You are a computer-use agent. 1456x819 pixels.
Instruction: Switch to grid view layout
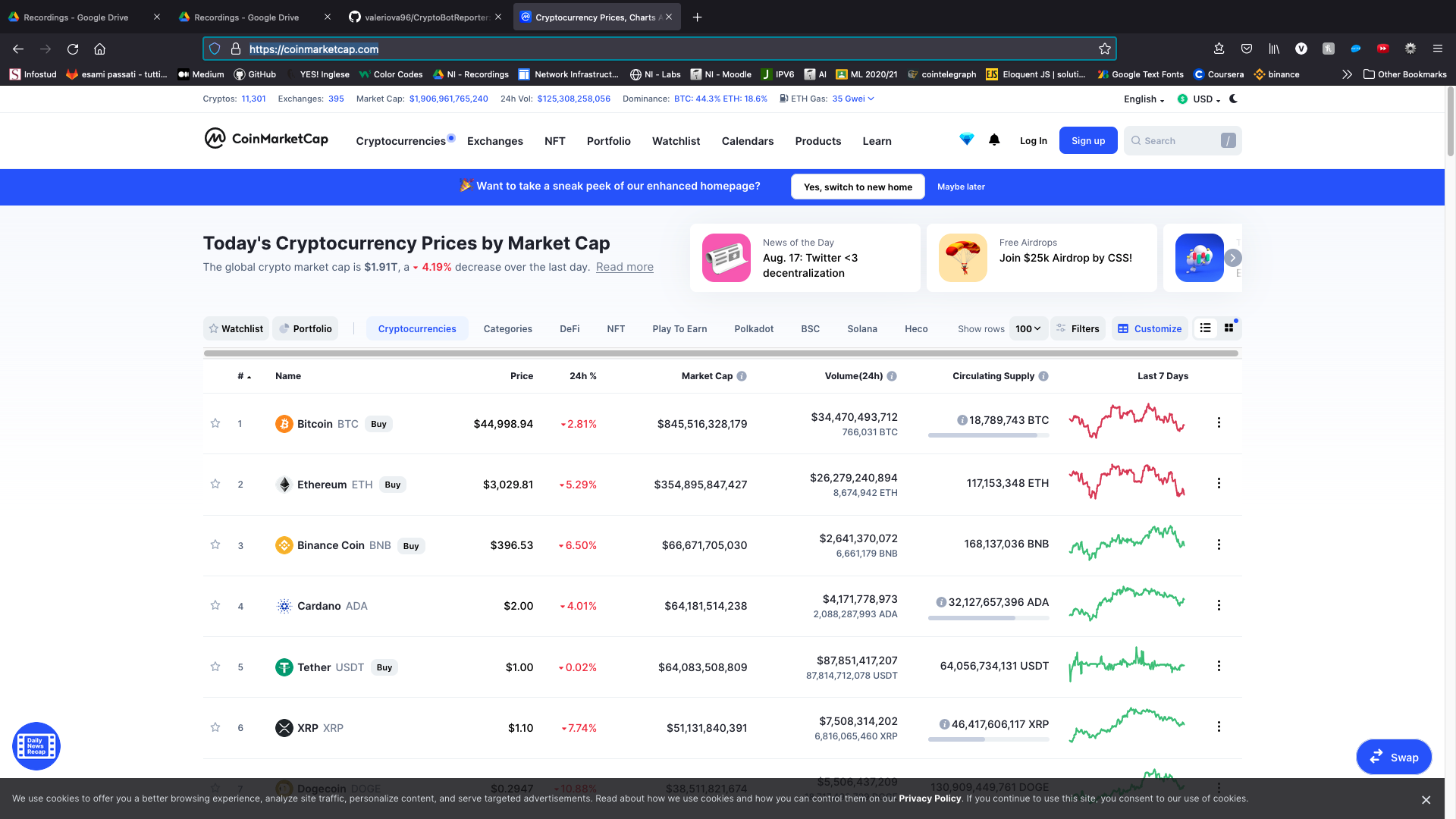[x=1229, y=328]
